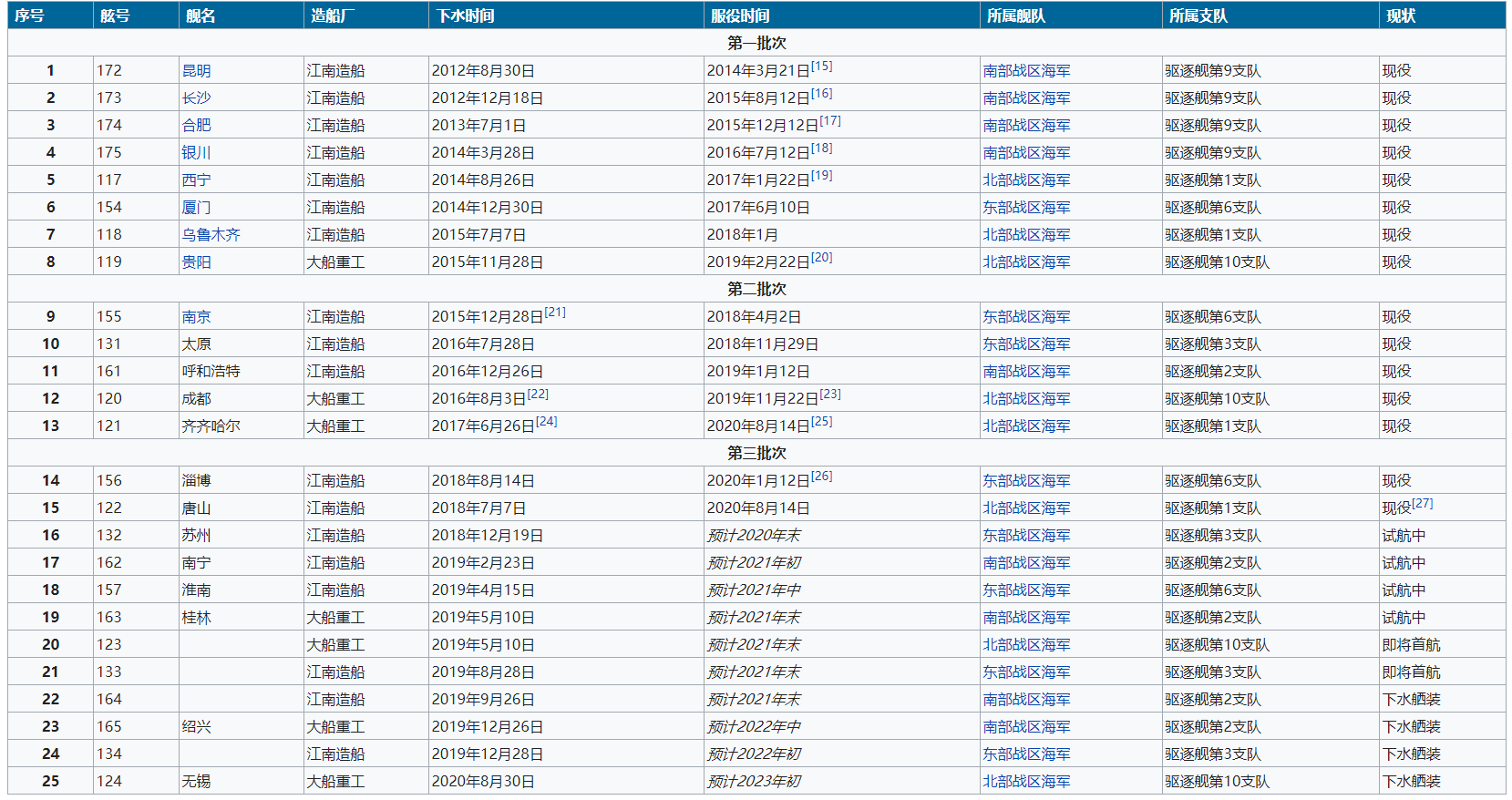Open citation [15] after 2014年3月21日
Image resolution: width=1512 pixels, height=800 pixels.
821,67
